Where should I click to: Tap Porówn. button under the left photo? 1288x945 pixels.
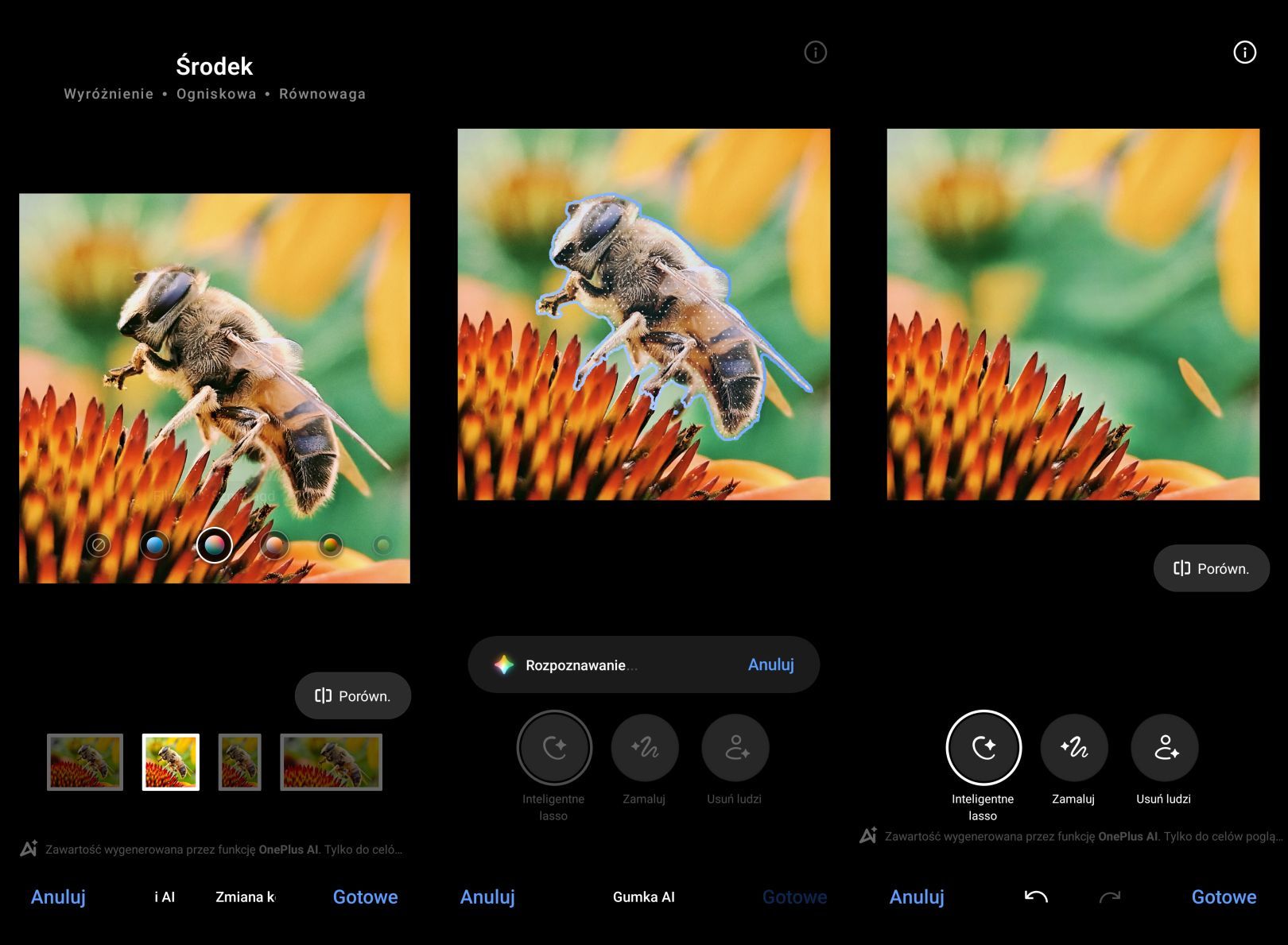pyautogui.click(x=353, y=696)
